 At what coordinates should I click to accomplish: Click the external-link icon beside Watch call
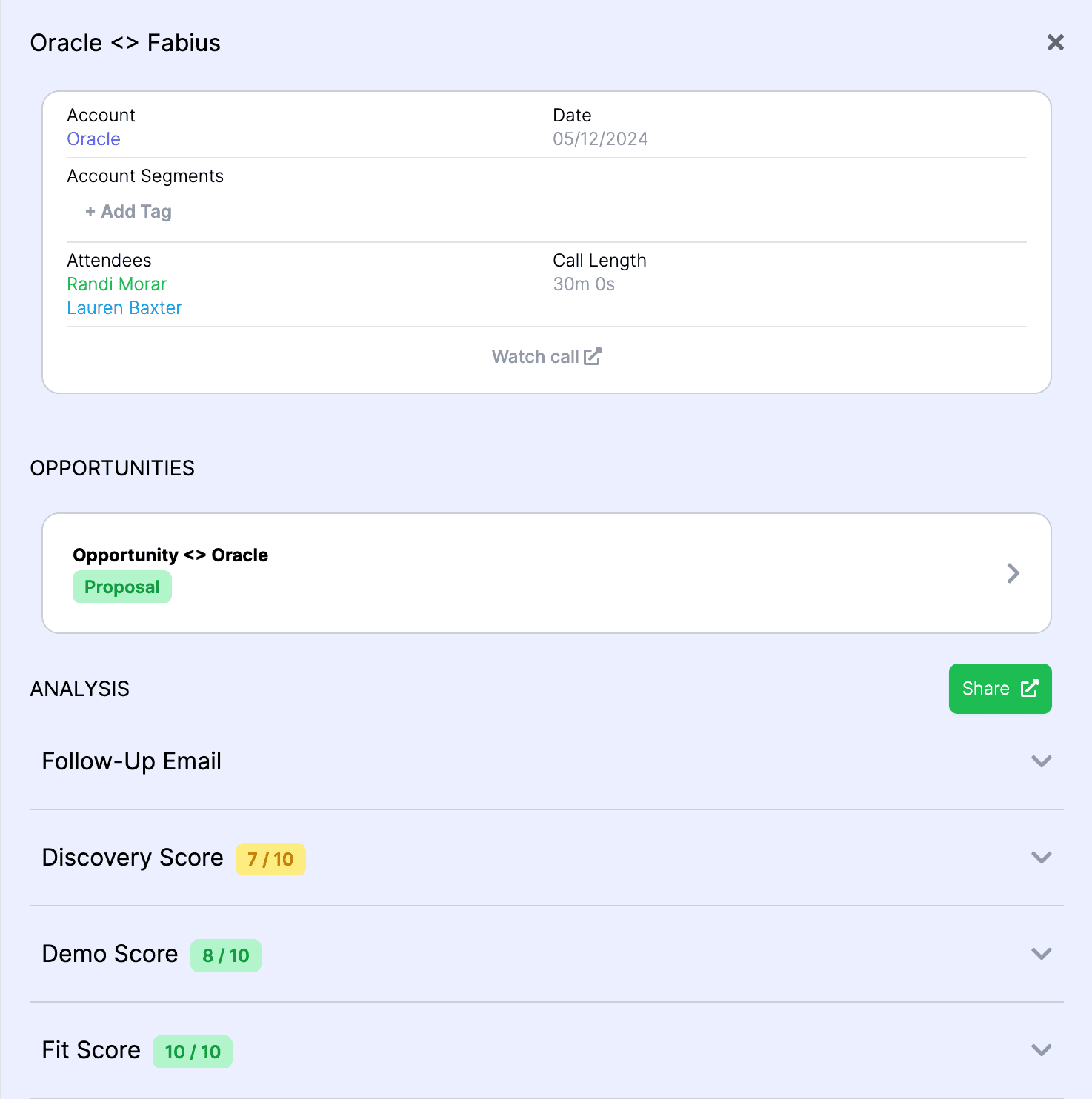(593, 357)
